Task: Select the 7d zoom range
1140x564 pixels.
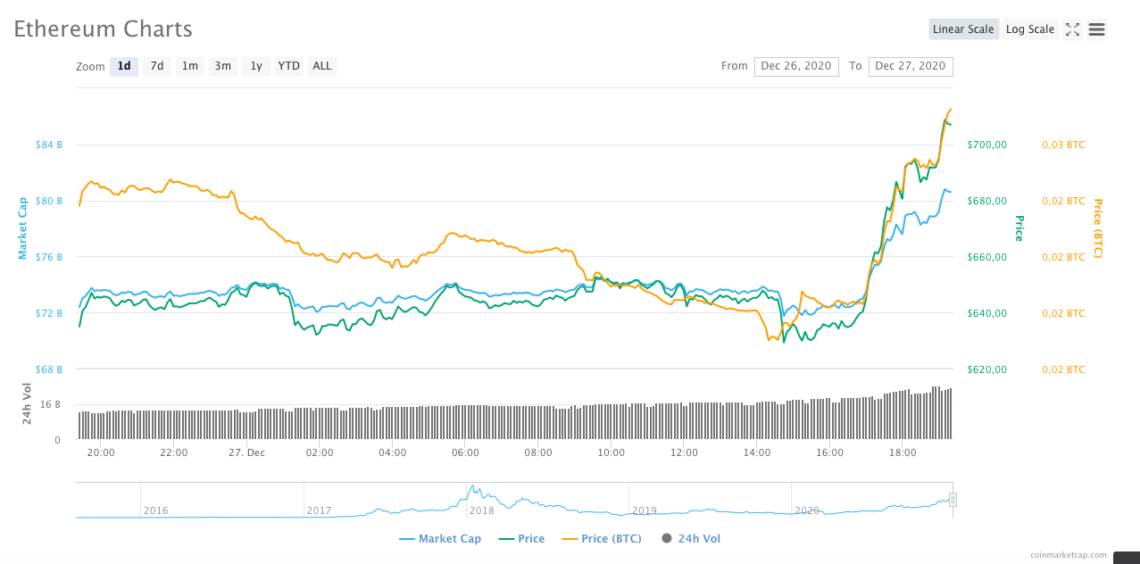Action: pos(157,66)
